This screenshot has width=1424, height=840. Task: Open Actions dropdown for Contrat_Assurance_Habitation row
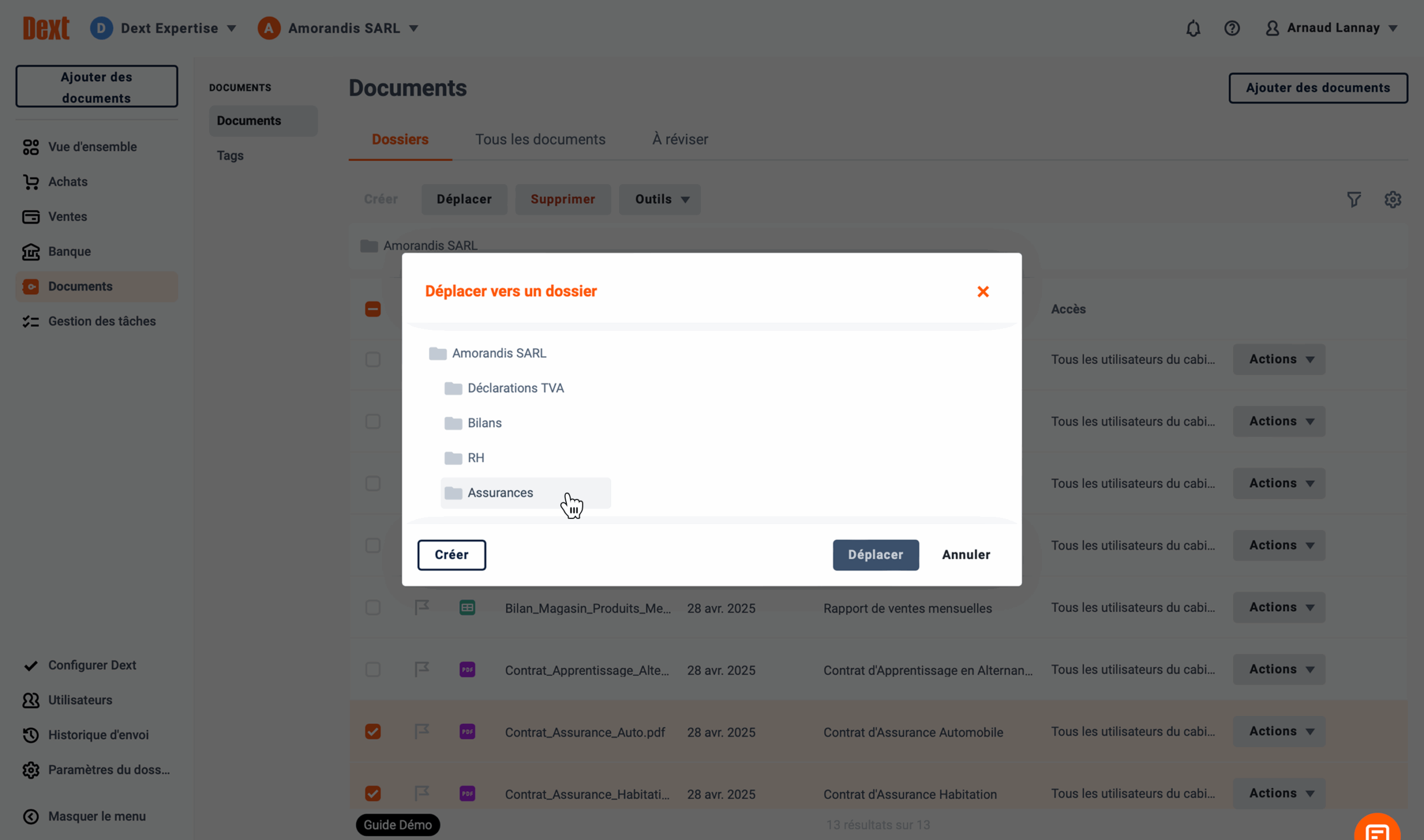pyautogui.click(x=1279, y=794)
